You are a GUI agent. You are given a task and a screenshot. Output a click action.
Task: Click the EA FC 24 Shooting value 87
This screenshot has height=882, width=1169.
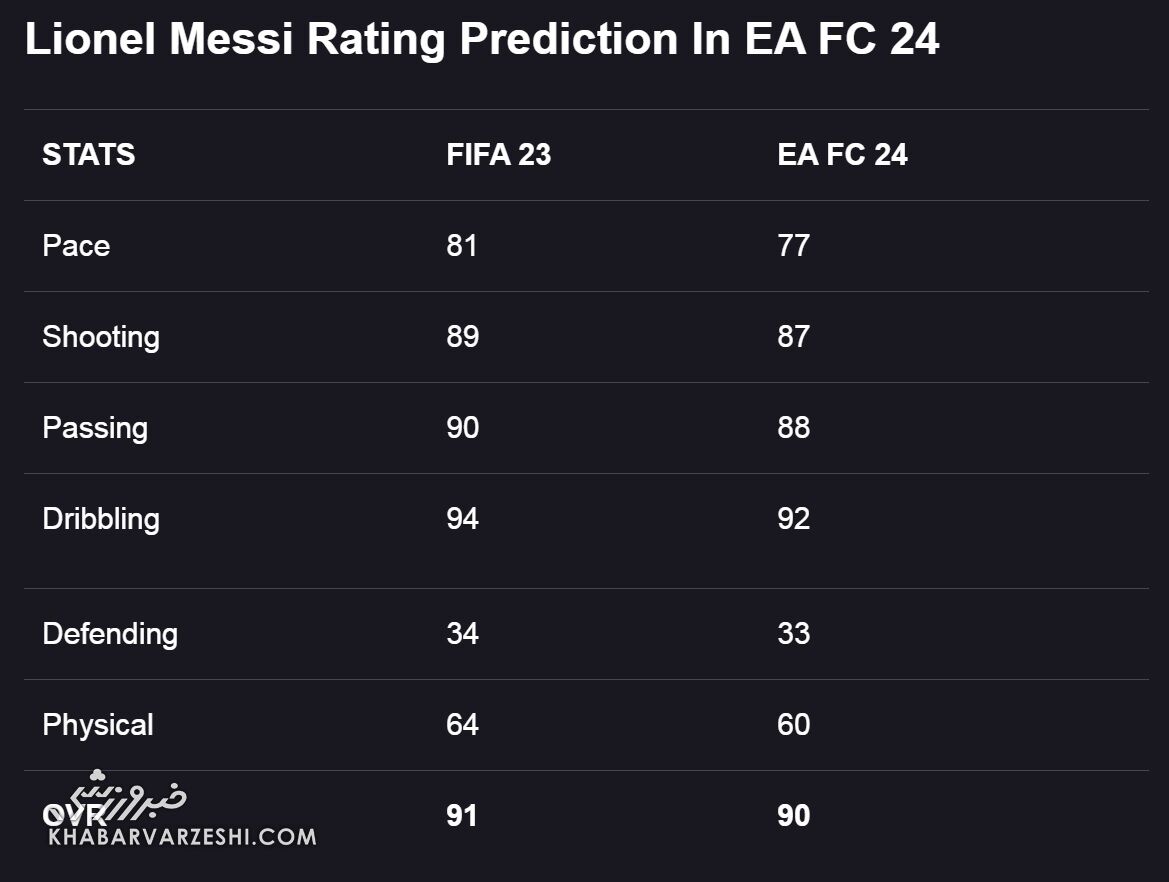pos(793,337)
